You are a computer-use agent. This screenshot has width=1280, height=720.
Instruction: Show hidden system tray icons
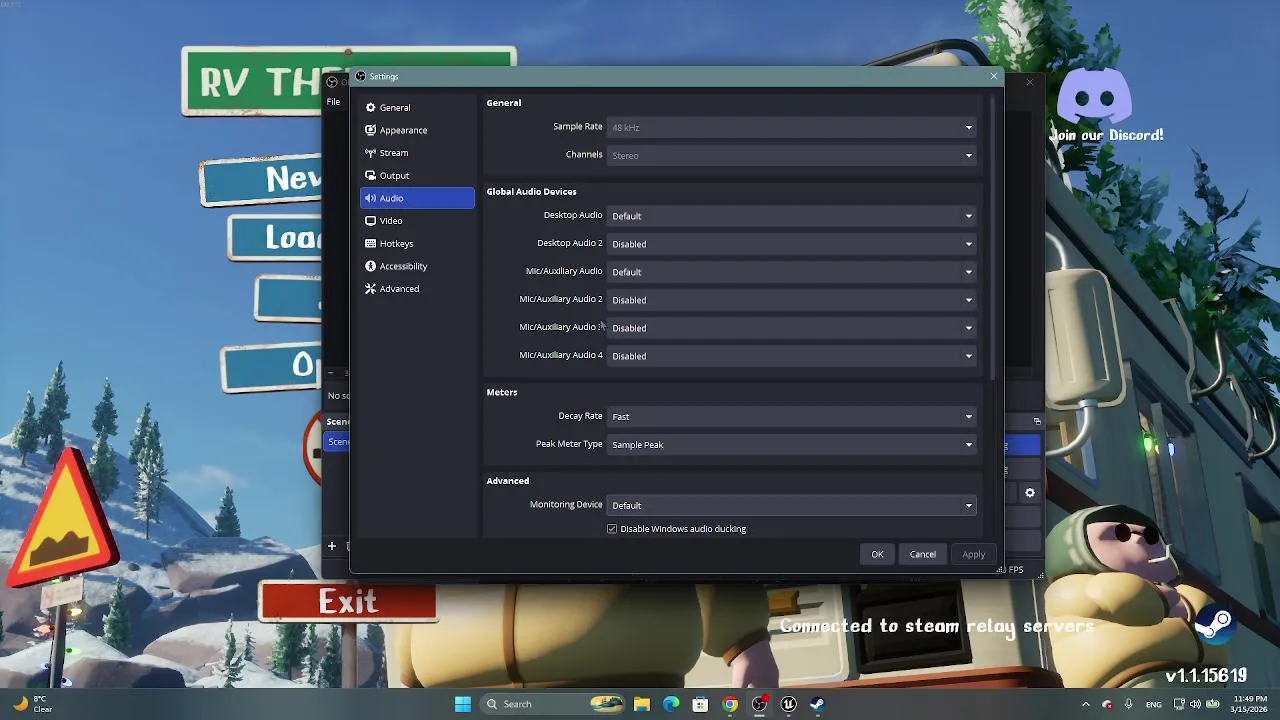click(x=1086, y=704)
